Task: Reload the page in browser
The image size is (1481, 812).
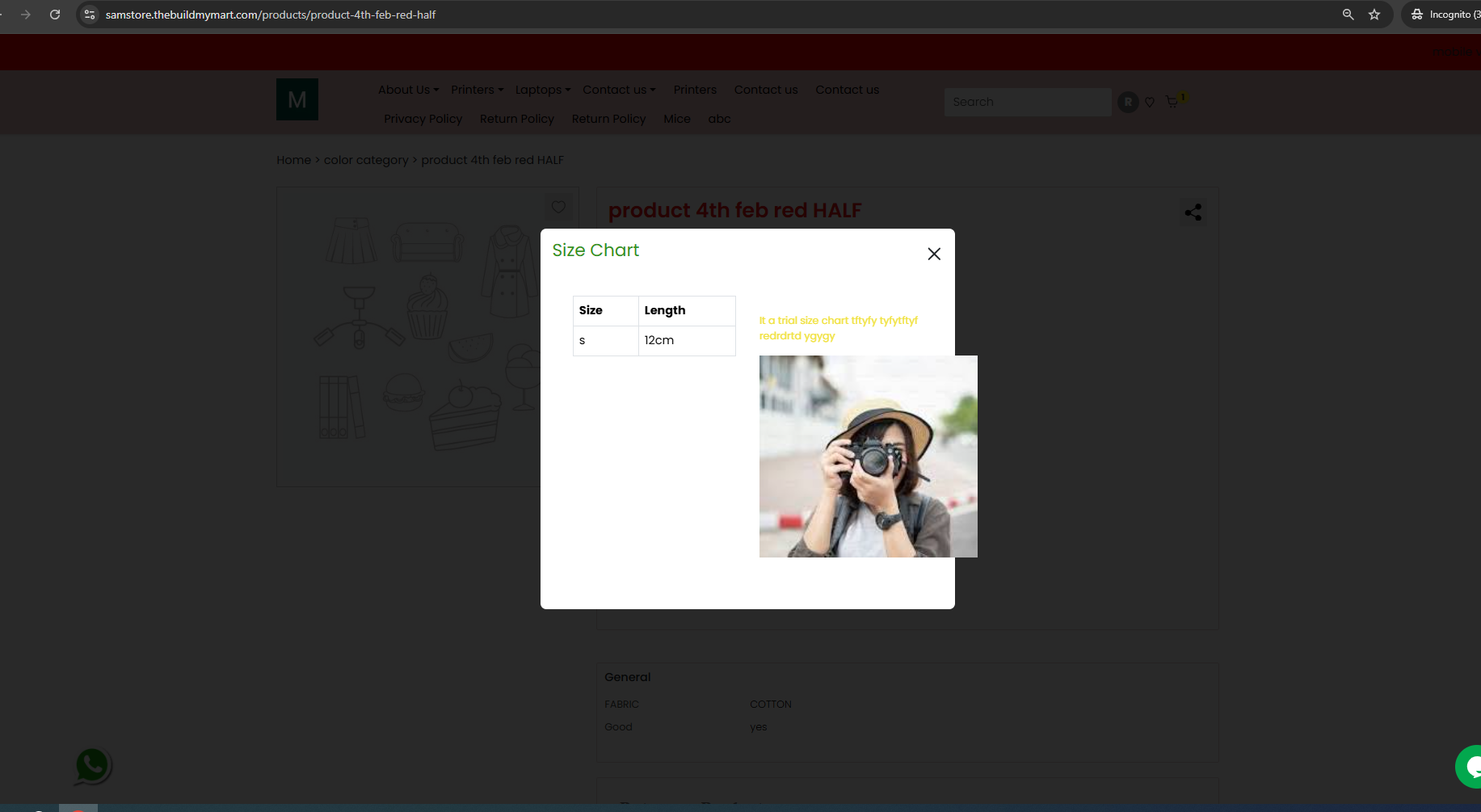Action: (55, 15)
